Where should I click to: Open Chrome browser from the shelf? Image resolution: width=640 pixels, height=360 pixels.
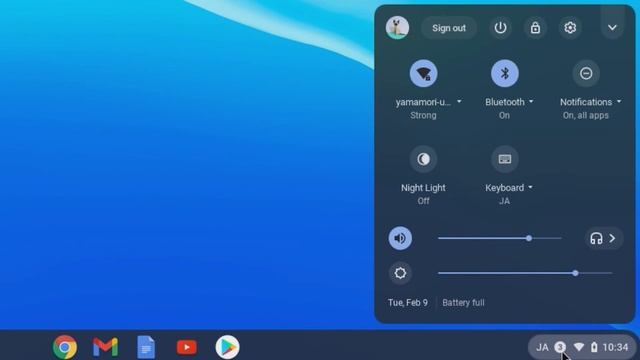(65, 347)
